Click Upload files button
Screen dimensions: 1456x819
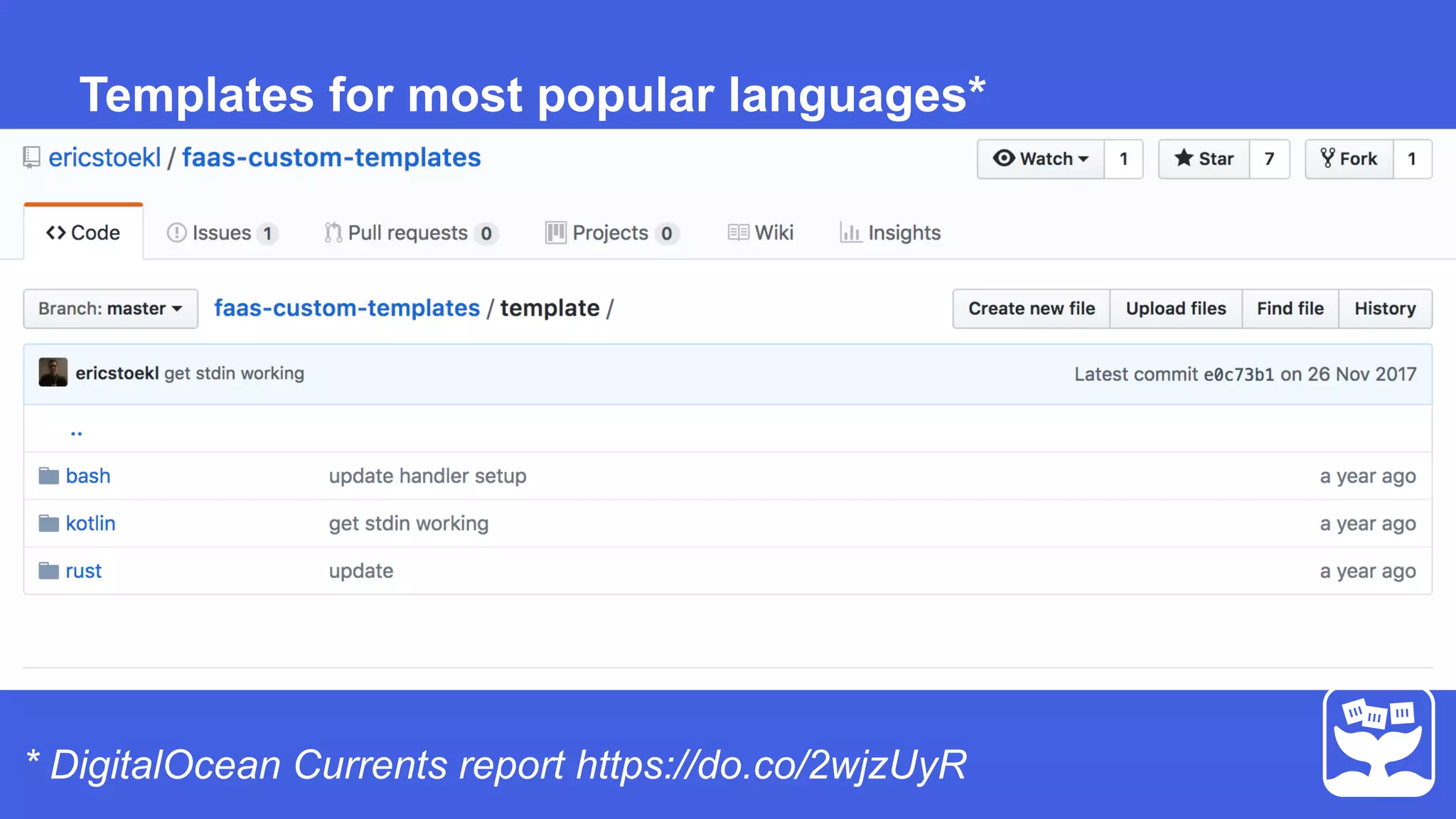(1176, 309)
